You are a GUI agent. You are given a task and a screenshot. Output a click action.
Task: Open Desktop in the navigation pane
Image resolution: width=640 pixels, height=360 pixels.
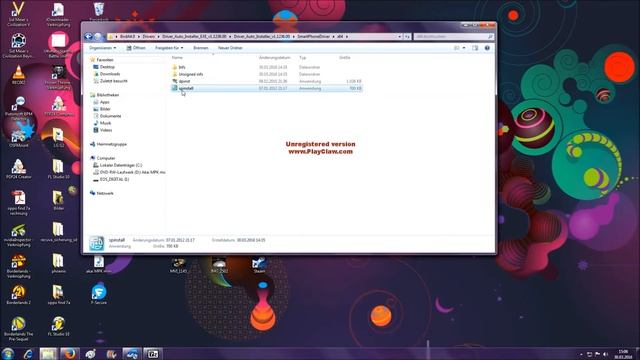tap(107, 67)
